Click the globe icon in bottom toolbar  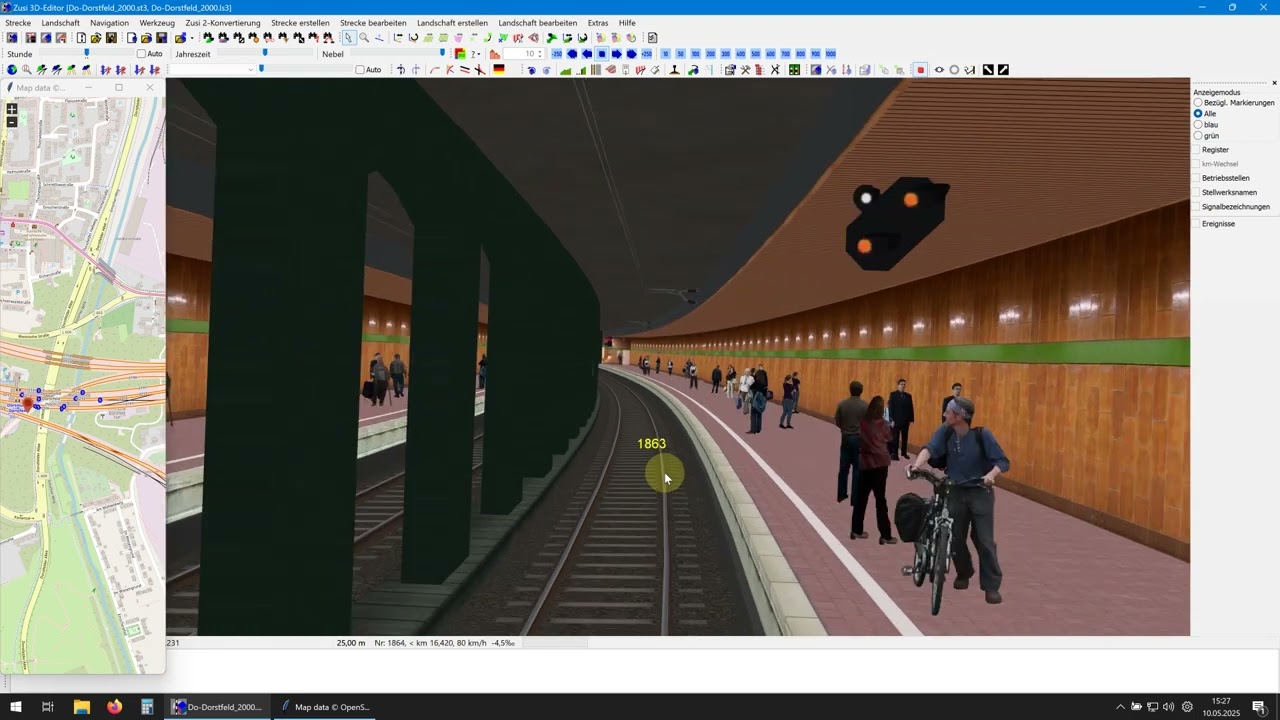tap(12, 70)
